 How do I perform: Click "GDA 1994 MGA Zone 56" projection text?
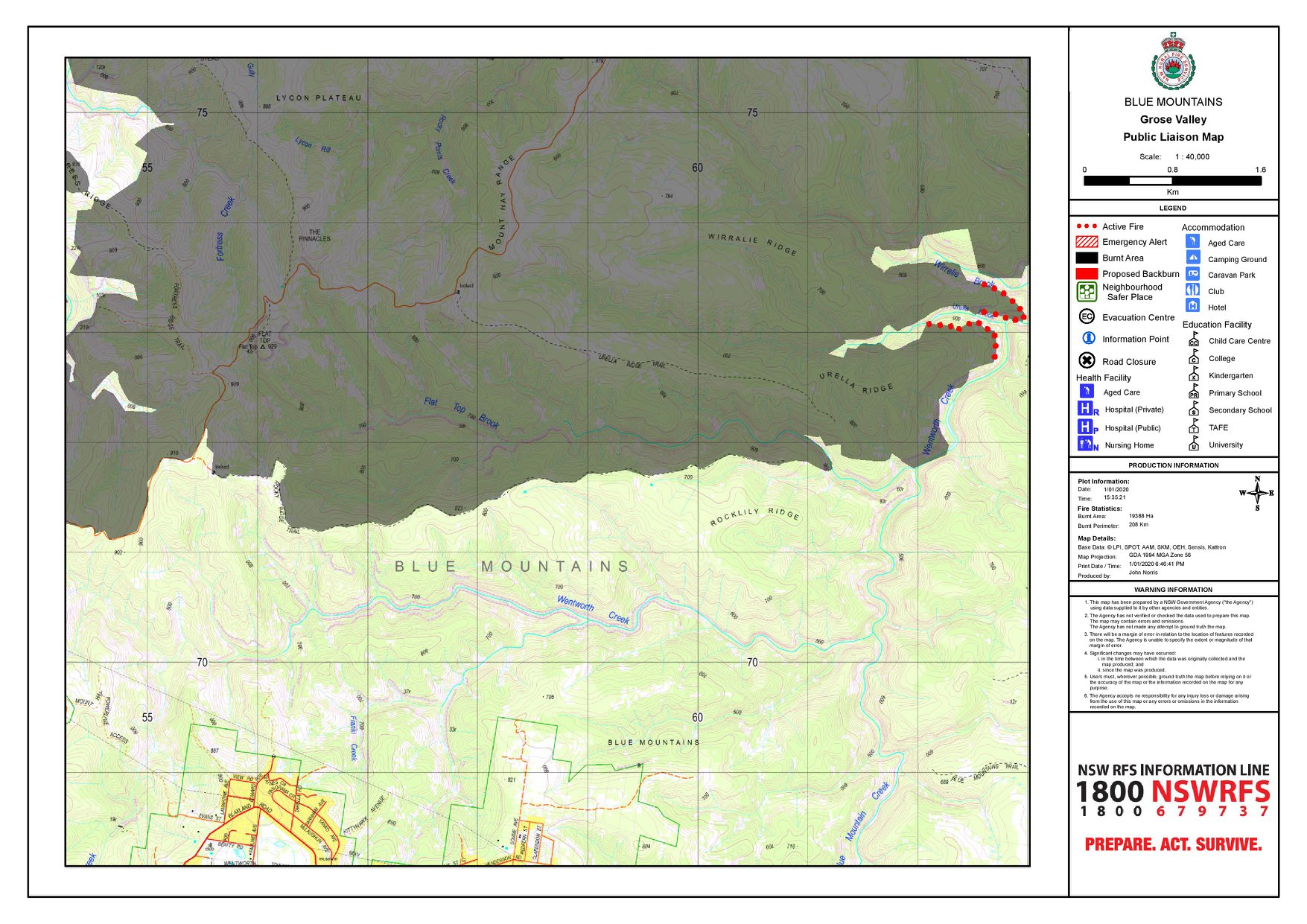(x=1160, y=555)
